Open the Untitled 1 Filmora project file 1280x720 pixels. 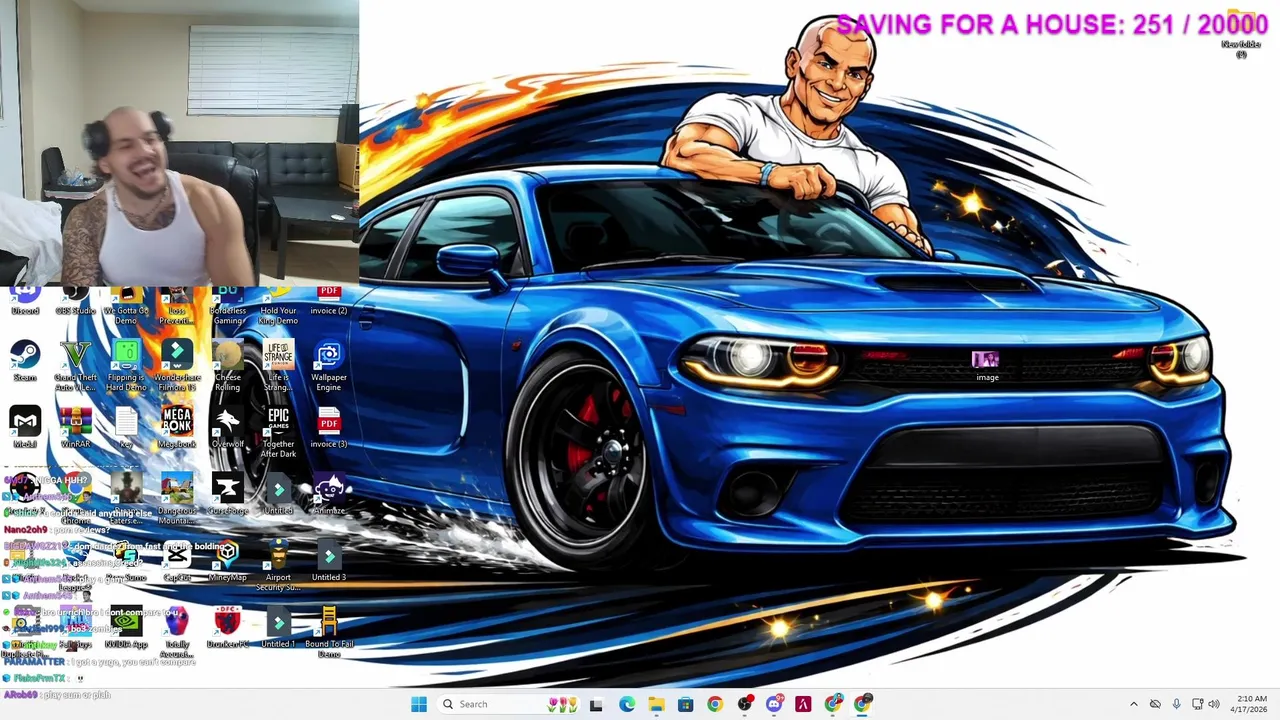[x=278, y=628]
